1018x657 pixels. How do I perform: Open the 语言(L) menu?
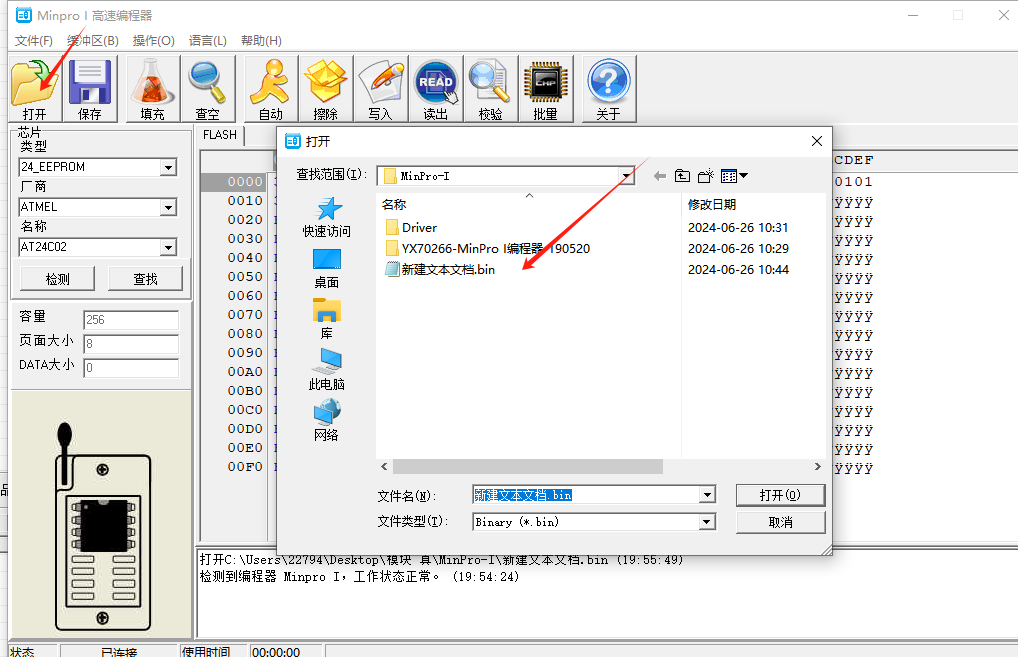coord(208,41)
